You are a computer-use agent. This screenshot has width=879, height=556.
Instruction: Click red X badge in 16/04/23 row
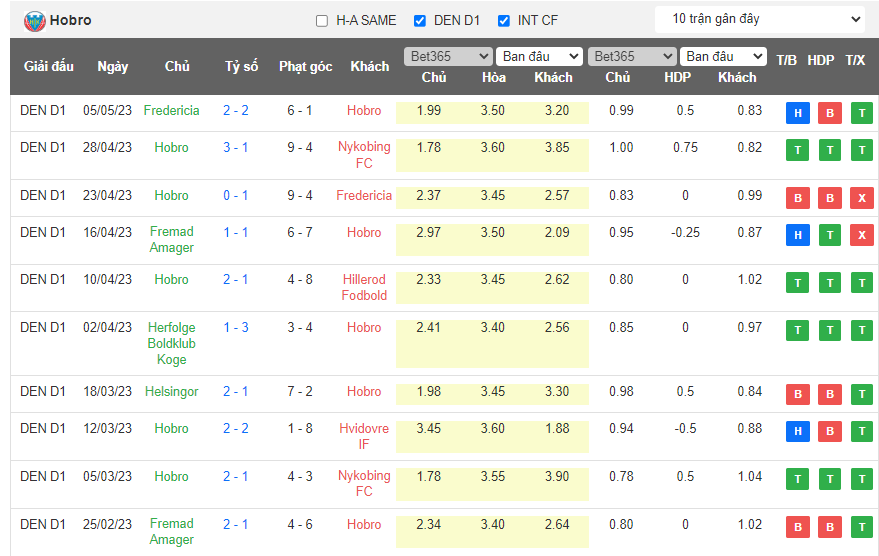(x=861, y=235)
